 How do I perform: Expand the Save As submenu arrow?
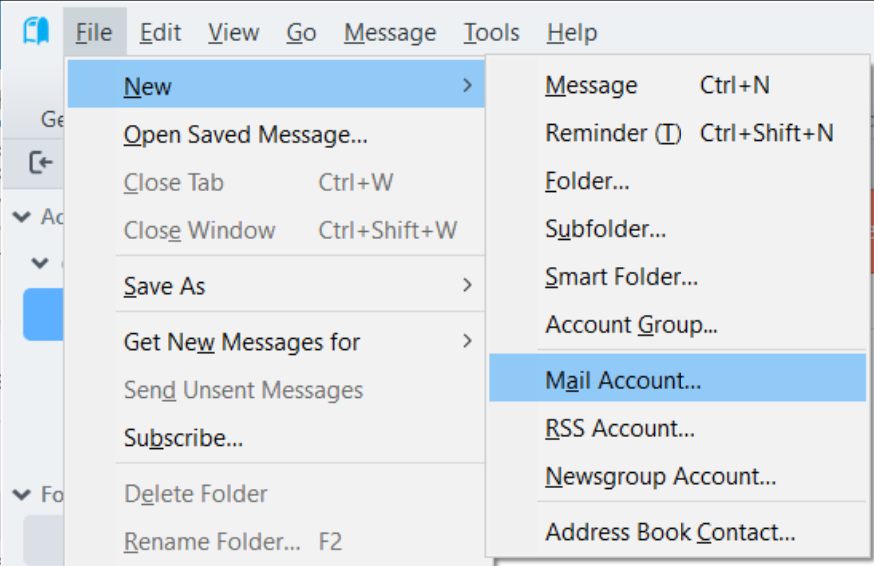[x=466, y=286]
